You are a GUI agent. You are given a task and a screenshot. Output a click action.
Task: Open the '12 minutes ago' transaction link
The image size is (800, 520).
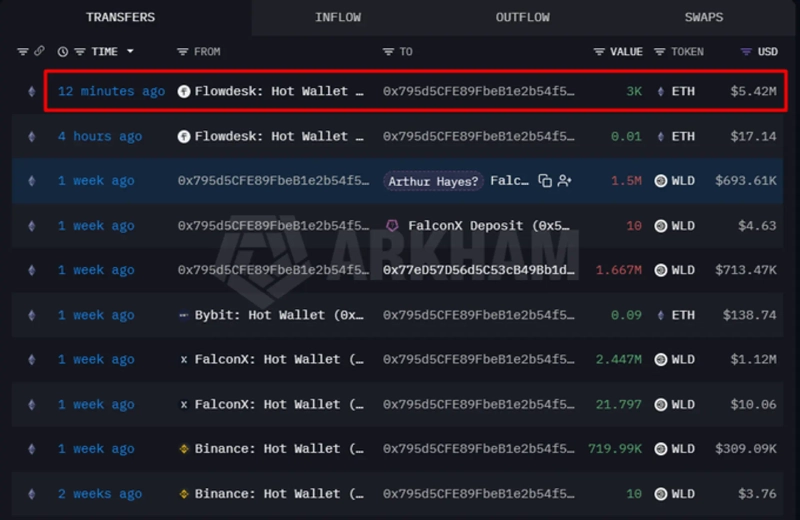pos(111,91)
